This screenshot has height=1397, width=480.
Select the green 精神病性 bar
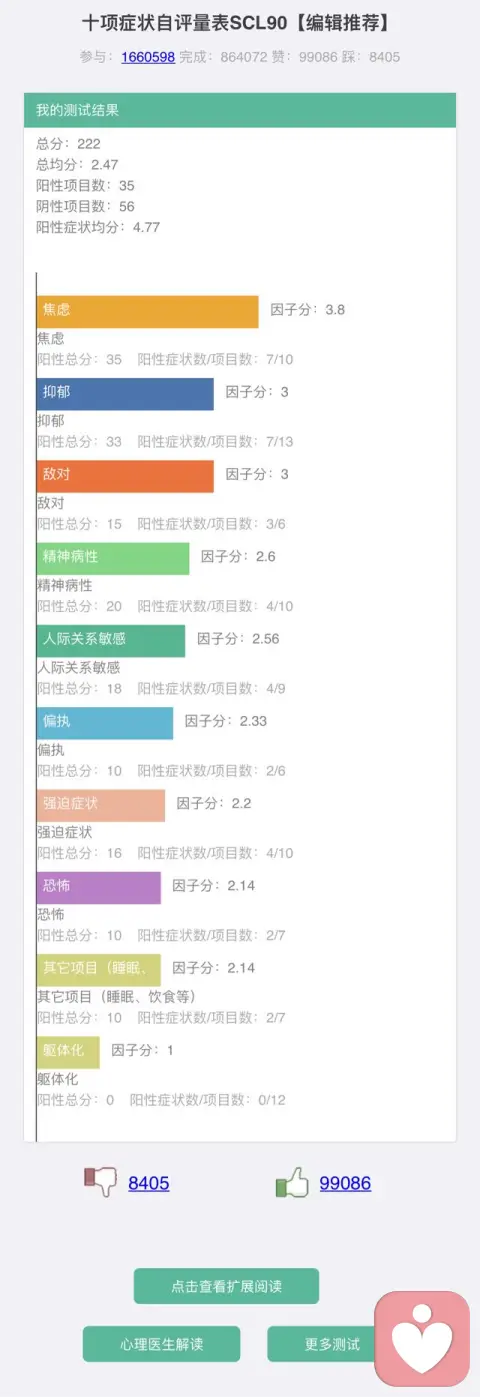point(113,557)
